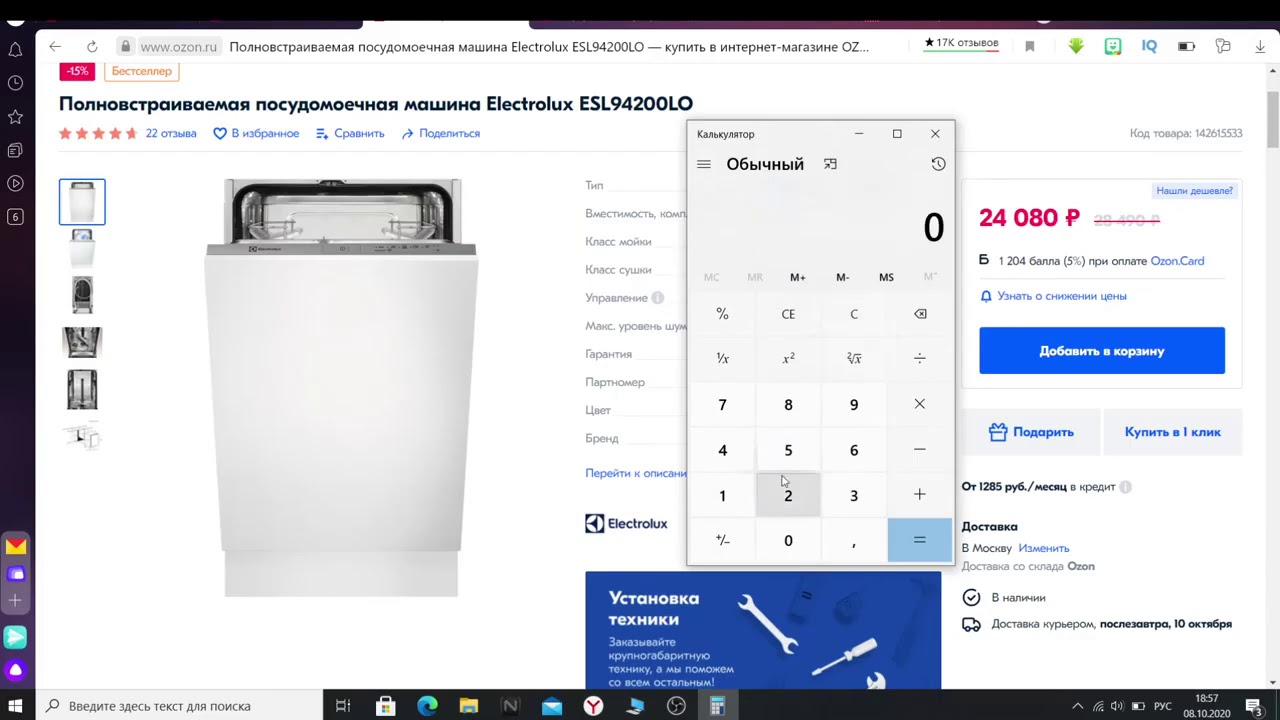Click the x squared button
This screenshot has width=1280, height=720.
pos(788,358)
